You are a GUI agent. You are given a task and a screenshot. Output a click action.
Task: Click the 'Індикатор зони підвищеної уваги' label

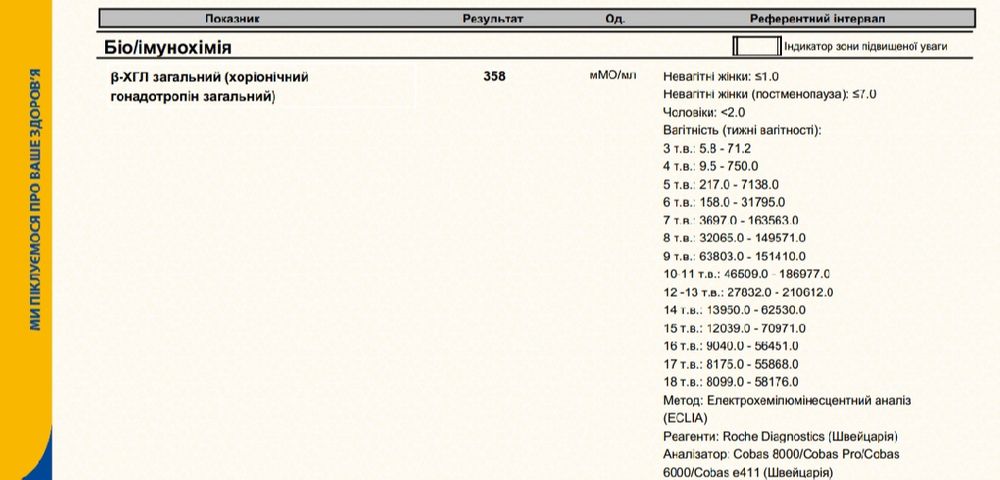865,47
